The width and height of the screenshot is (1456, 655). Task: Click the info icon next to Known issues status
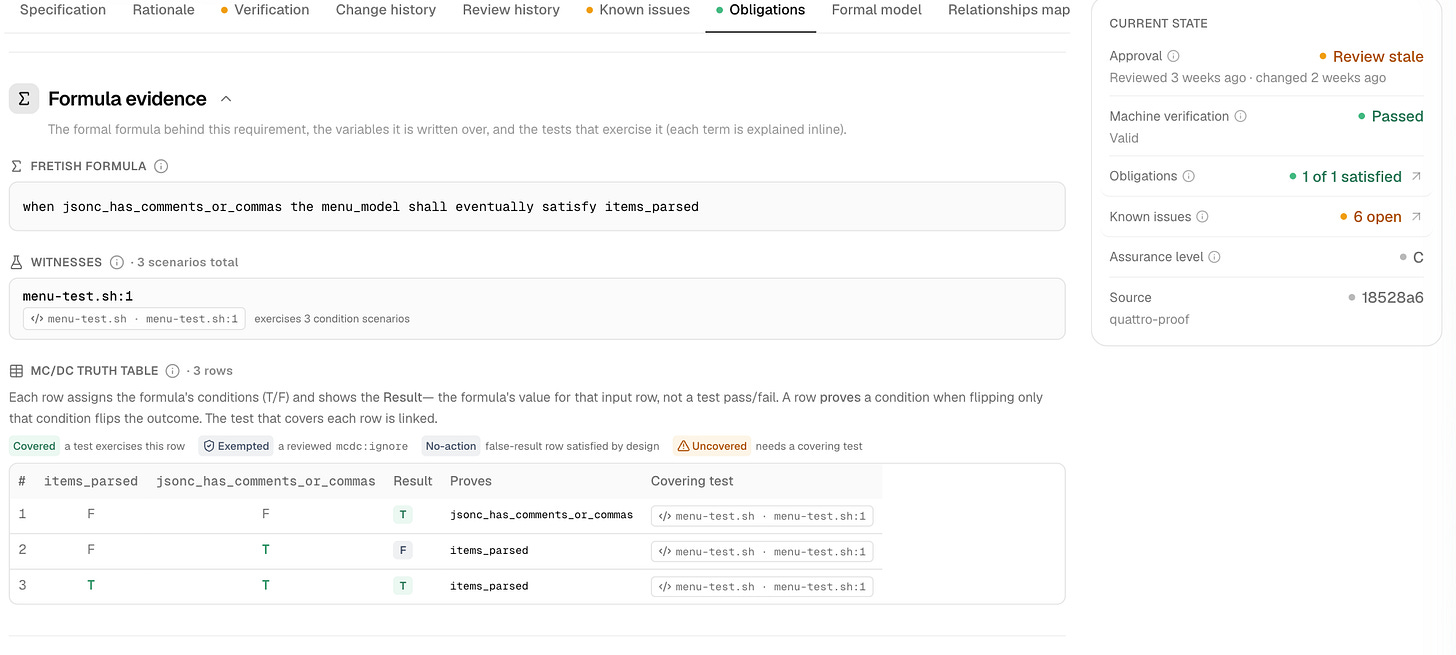1202,216
